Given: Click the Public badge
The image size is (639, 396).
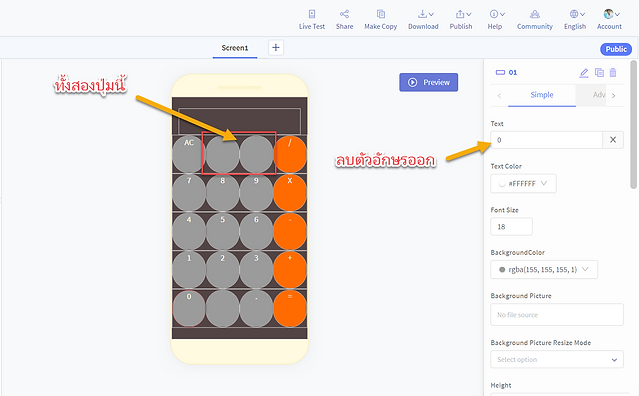Looking at the screenshot, I should pos(616,49).
